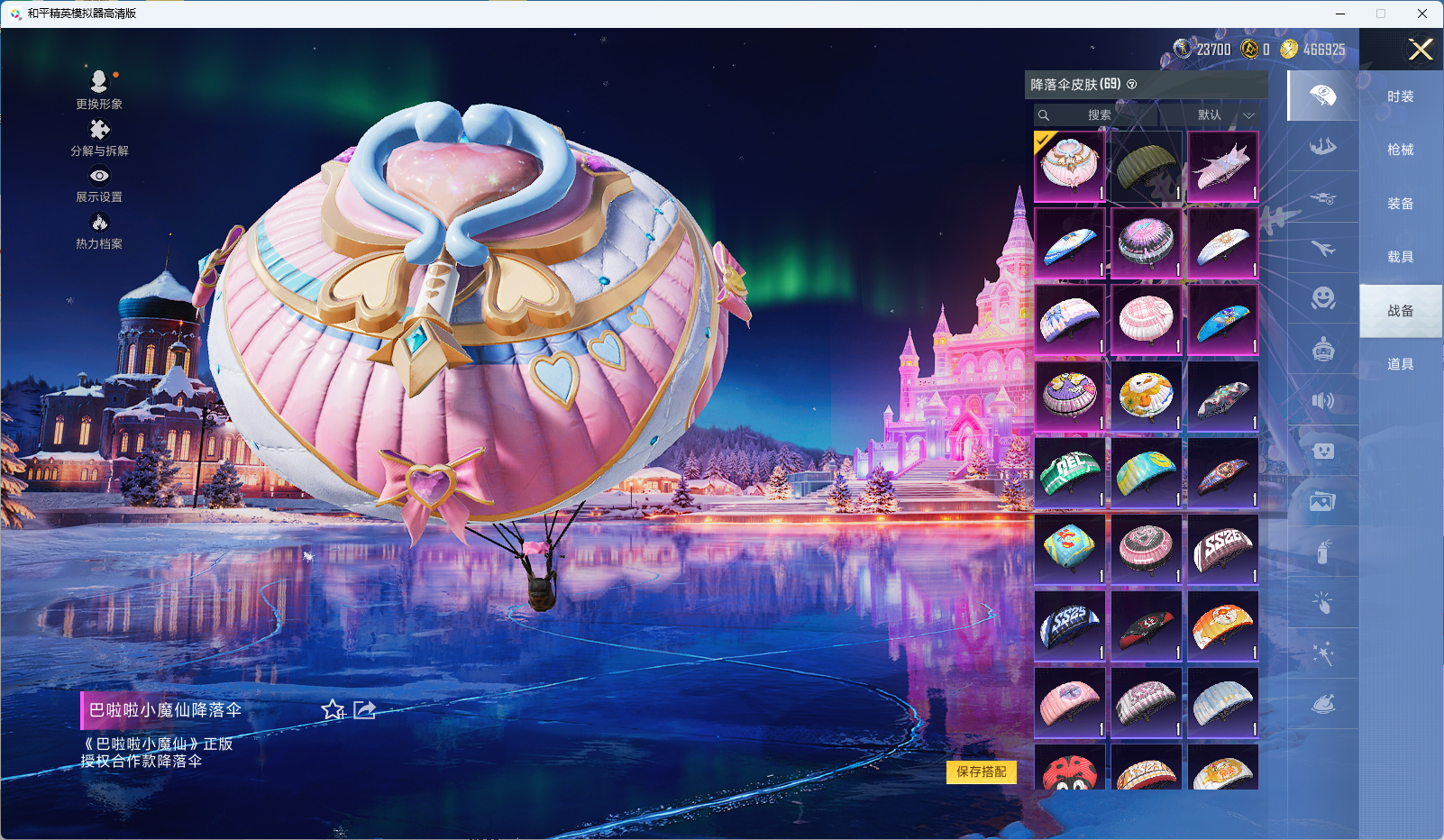1444x840 pixels.
Task: Switch to the 枪械 tab
Action: pos(1400,150)
